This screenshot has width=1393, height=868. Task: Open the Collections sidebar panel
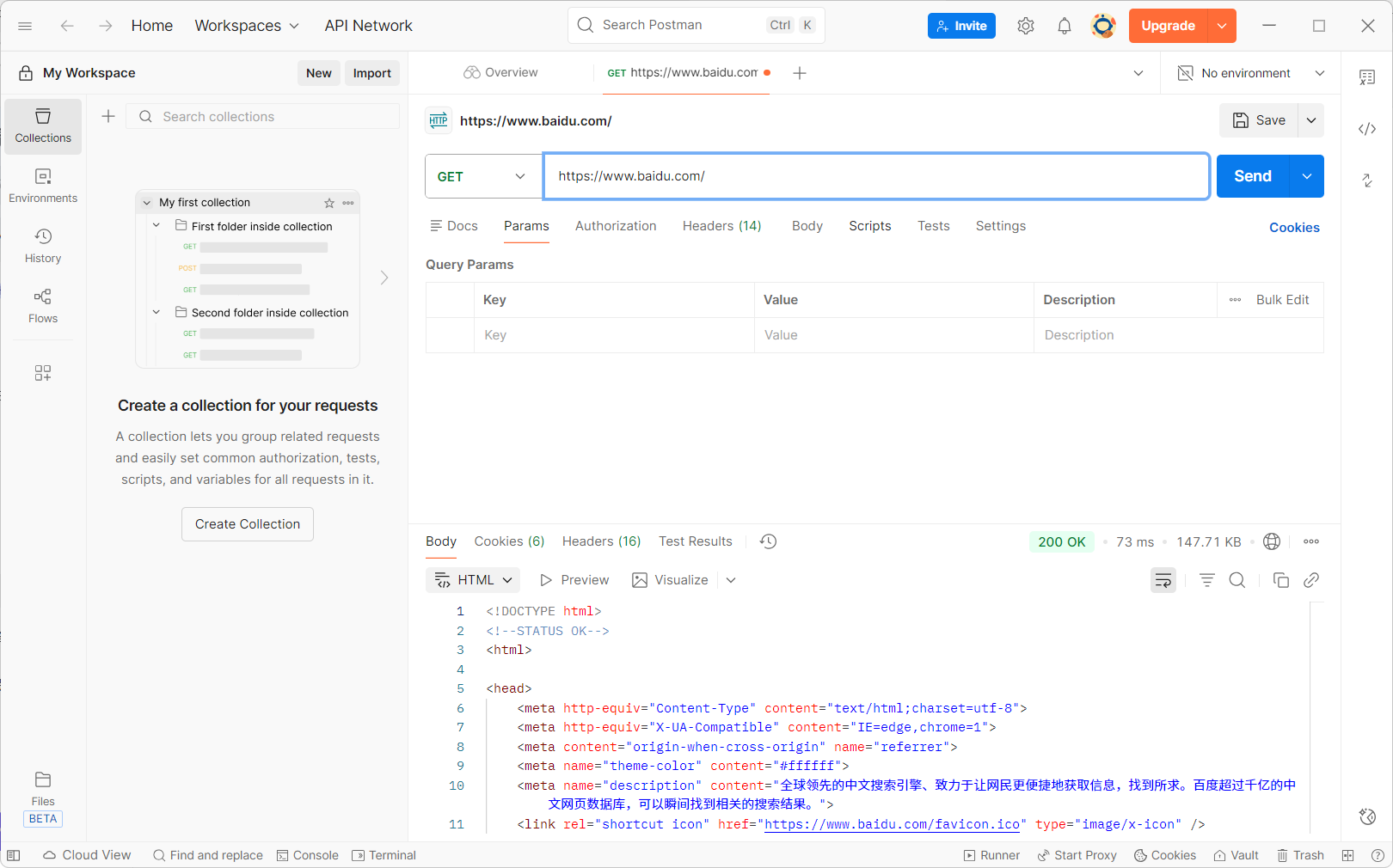coord(43,126)
